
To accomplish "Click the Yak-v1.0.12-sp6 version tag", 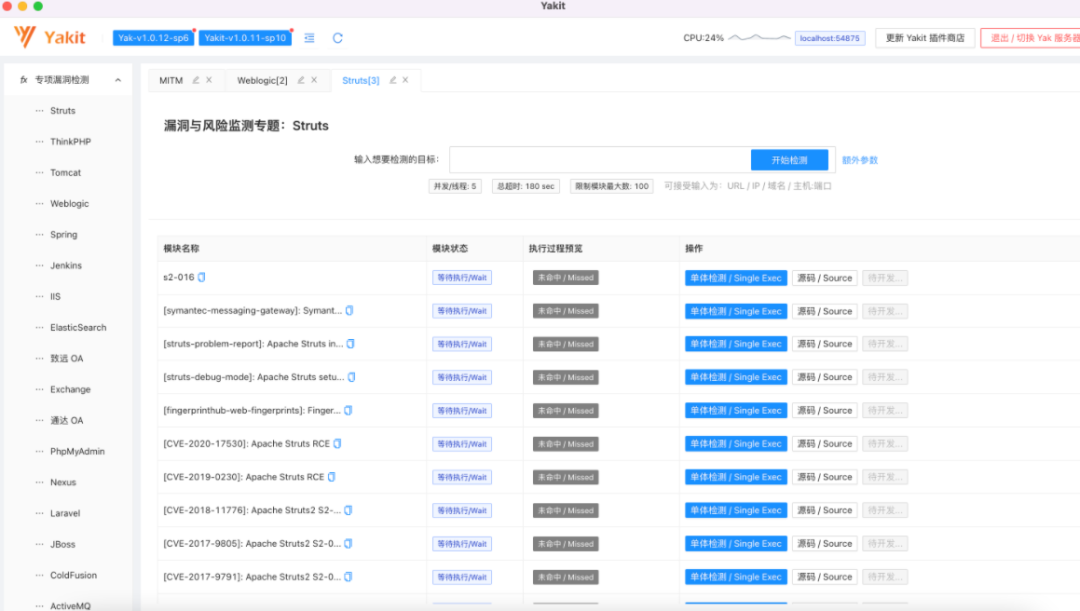I will (154, 38).
